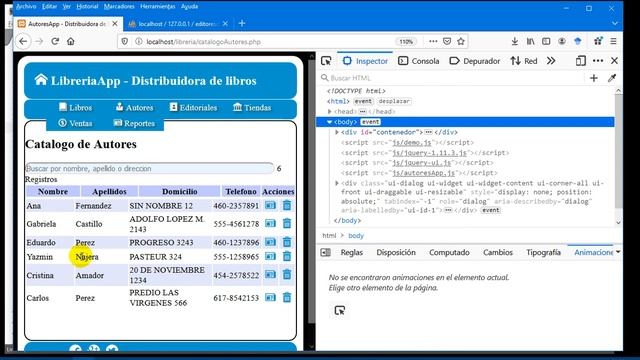The height and width of the screenshot is (360, 640).
Task: Bookmark this page with the star icon
Action: click(x=461, y=41)
